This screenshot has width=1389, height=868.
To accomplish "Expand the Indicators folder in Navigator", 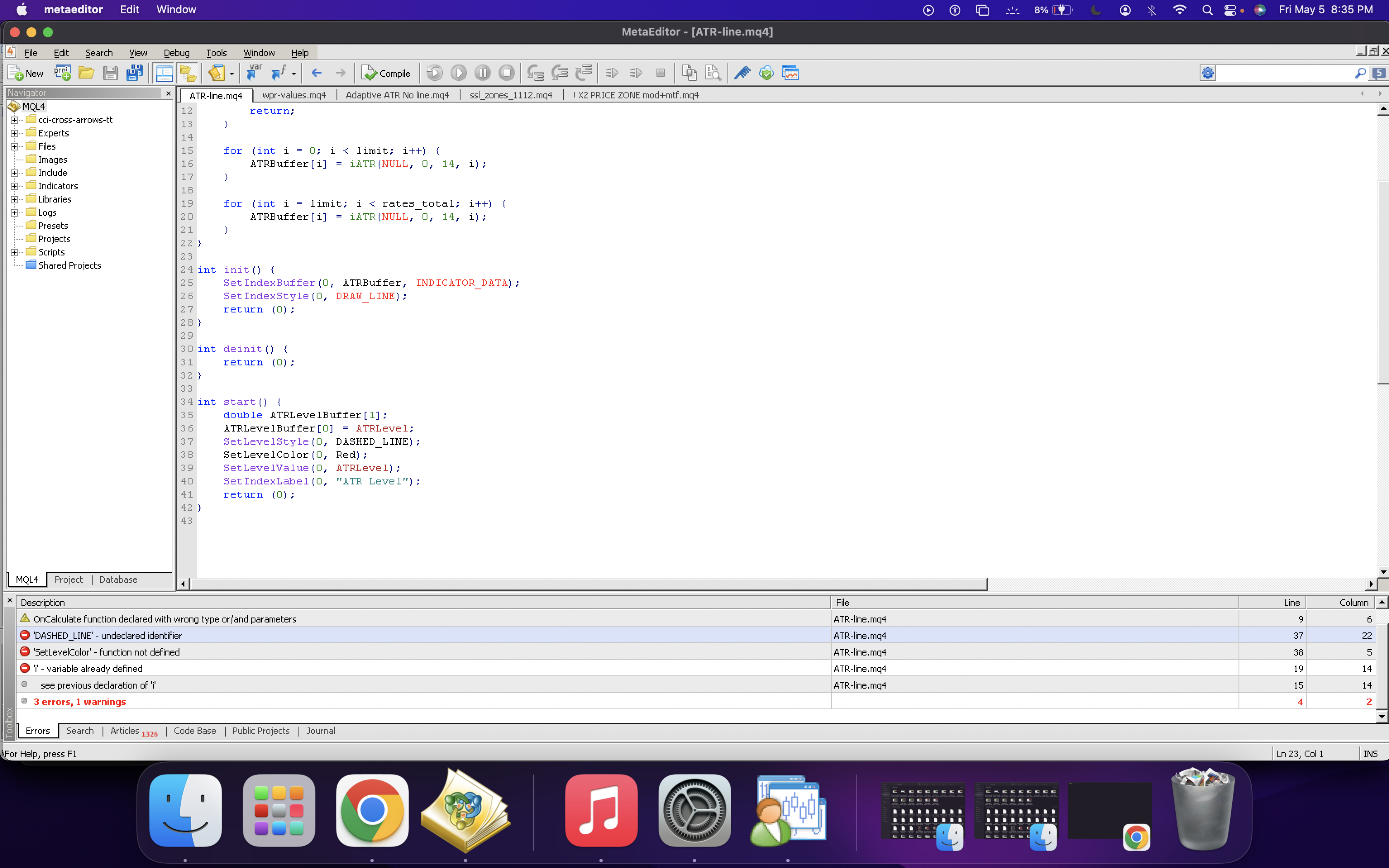I will point(14,186).
